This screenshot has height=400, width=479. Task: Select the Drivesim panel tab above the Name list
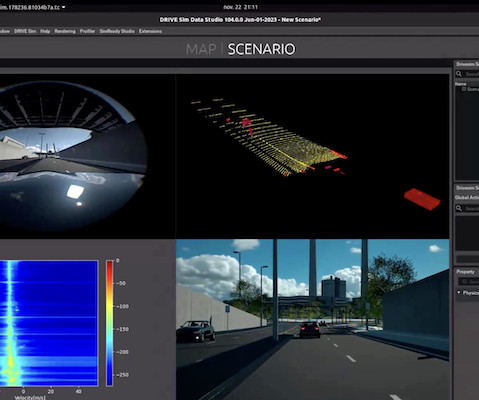tap(467, 64)
